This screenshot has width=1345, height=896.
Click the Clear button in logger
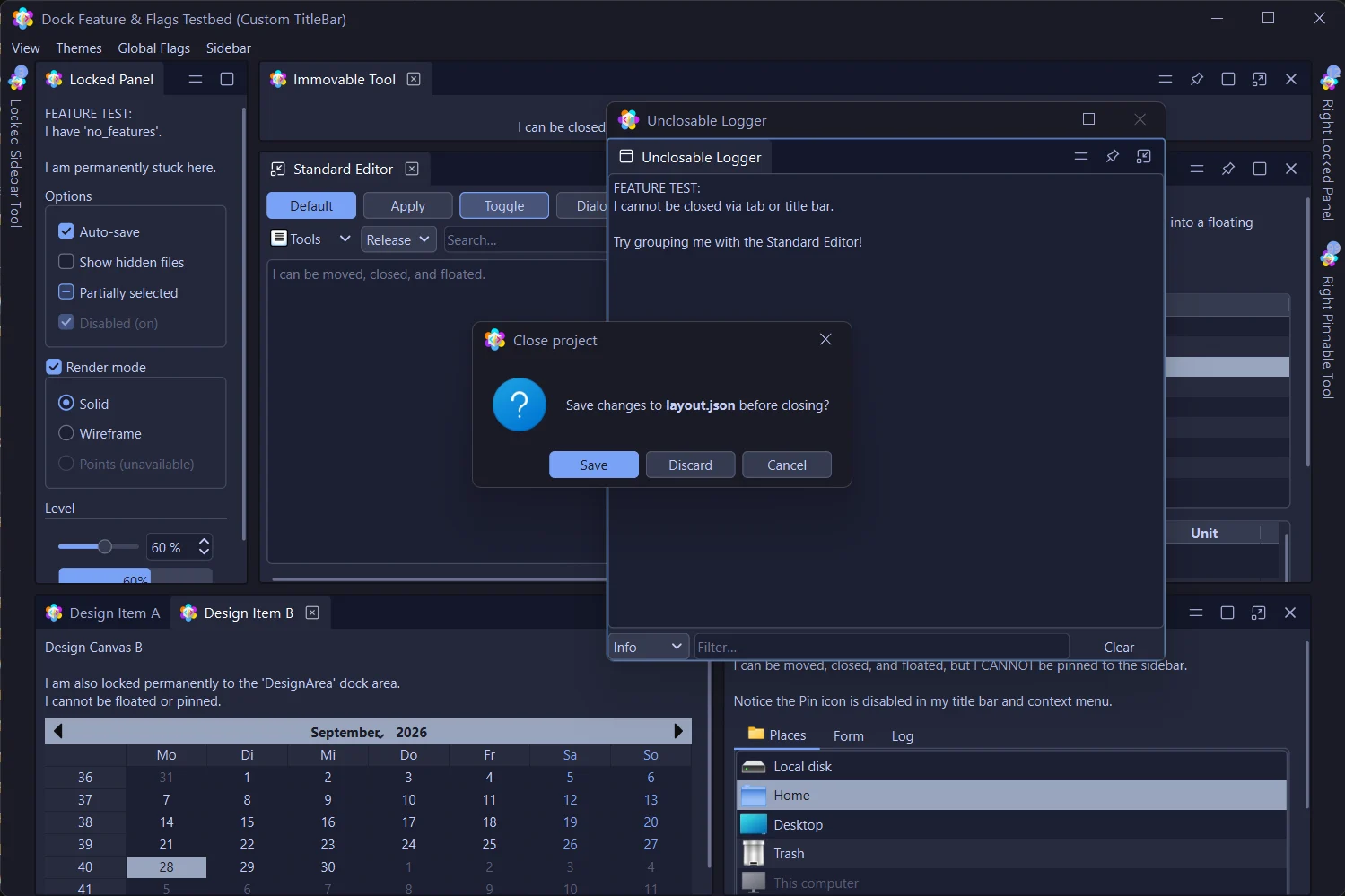[x=1119, y=647]
